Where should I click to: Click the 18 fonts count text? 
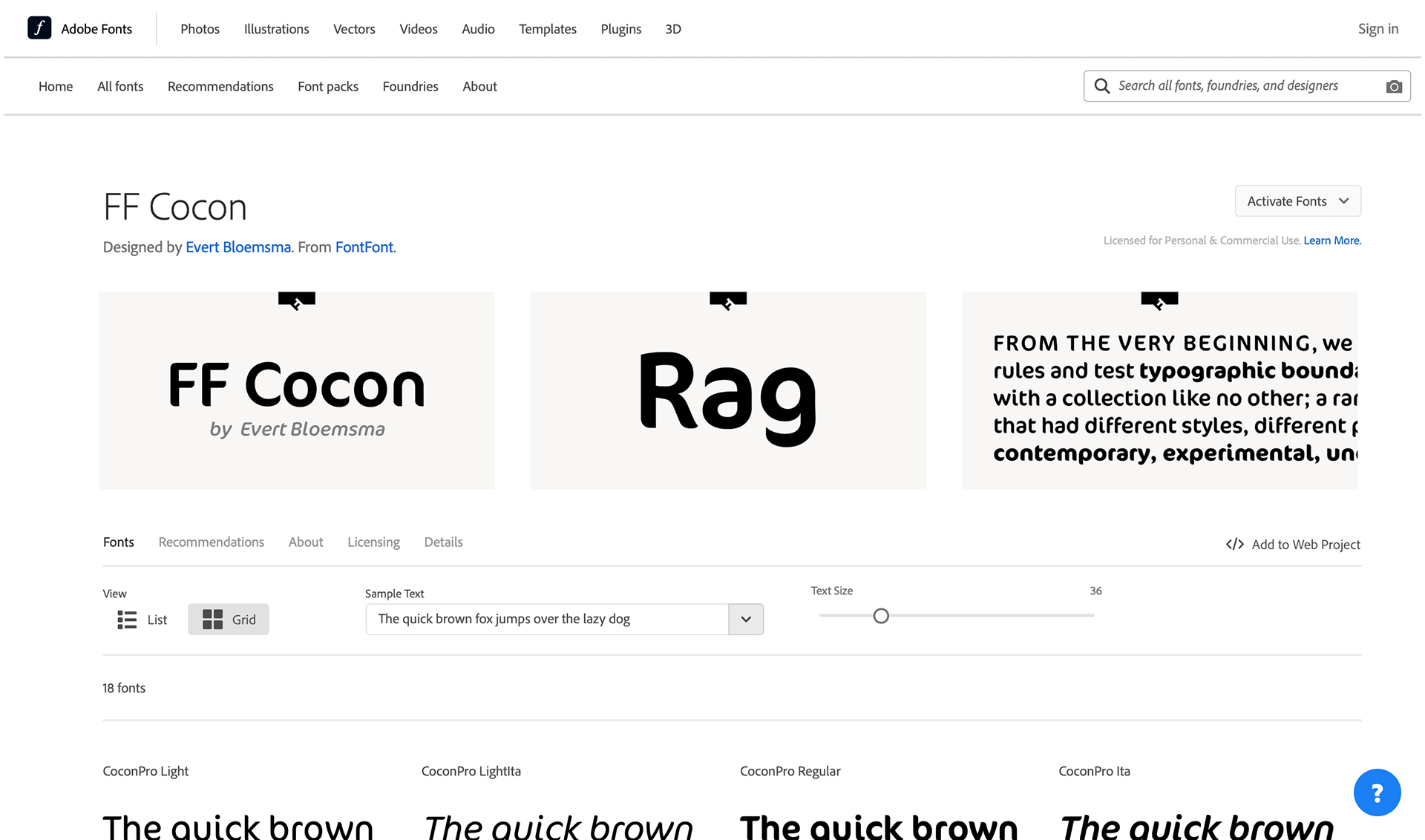click(x=124, y=688)
